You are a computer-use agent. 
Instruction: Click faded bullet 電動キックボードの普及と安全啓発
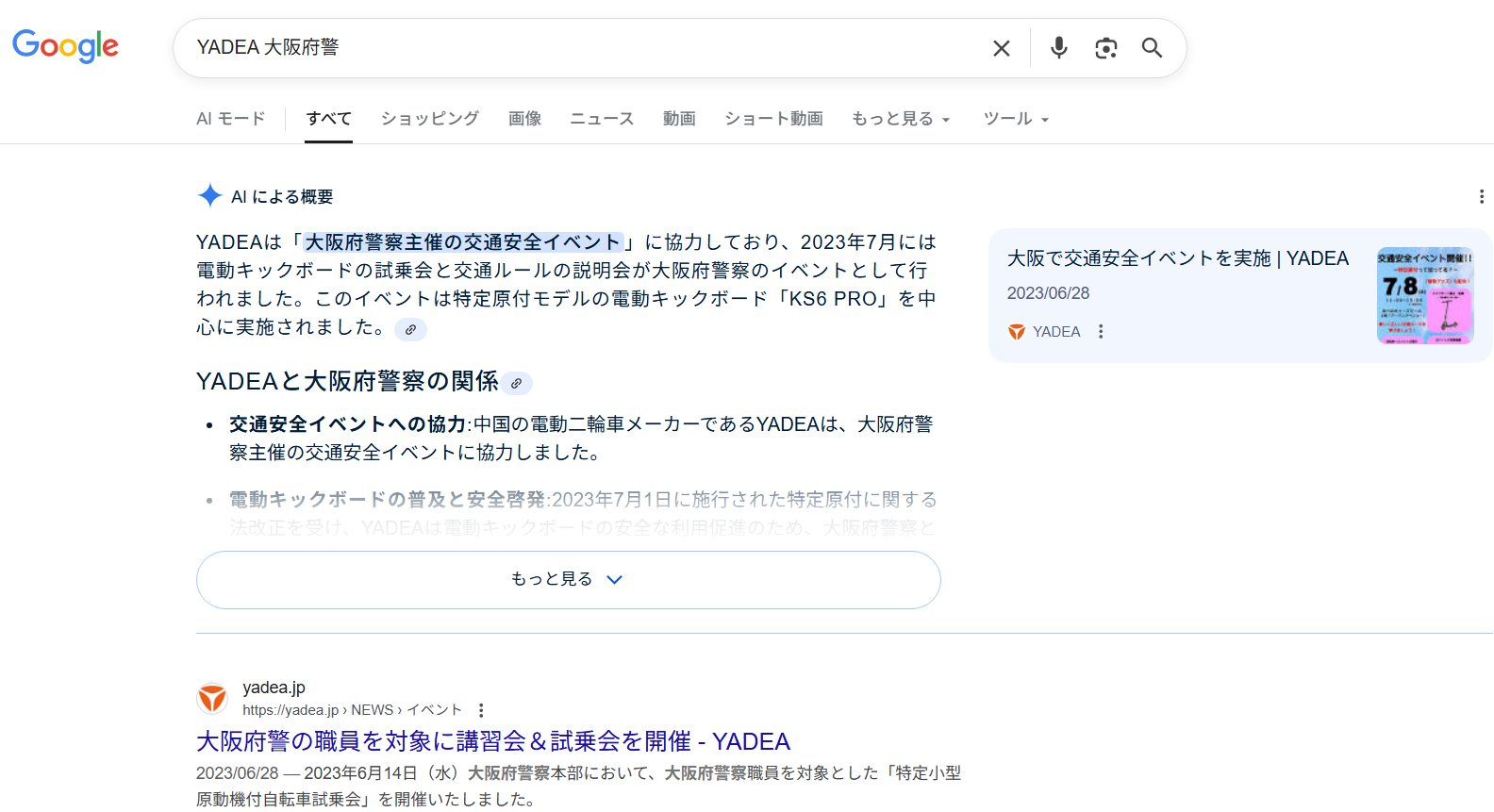tap(387, 500)
